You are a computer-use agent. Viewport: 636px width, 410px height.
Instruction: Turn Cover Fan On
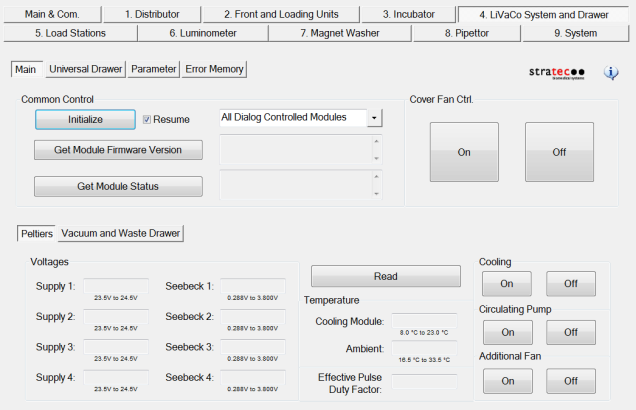[x=464, y=152]
